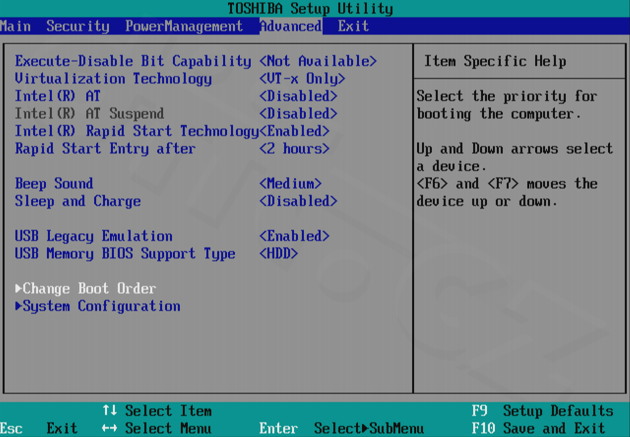The image size is (630, 437).
Task: Change the <VT-x Only> value
Action: click(302, 79)
